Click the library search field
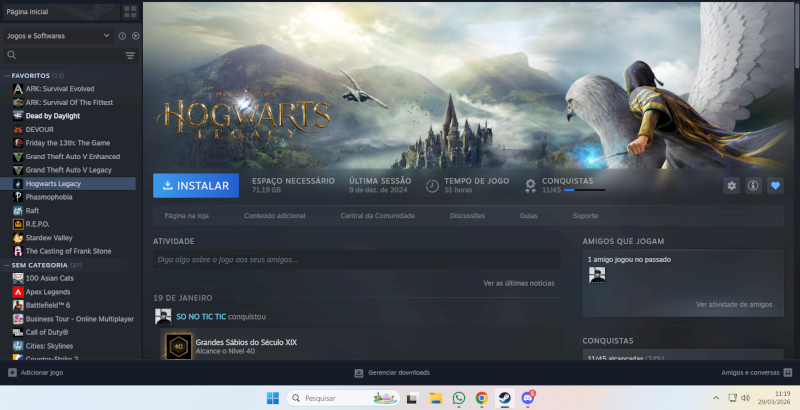The image size is (800, 410). pos(64,55)
